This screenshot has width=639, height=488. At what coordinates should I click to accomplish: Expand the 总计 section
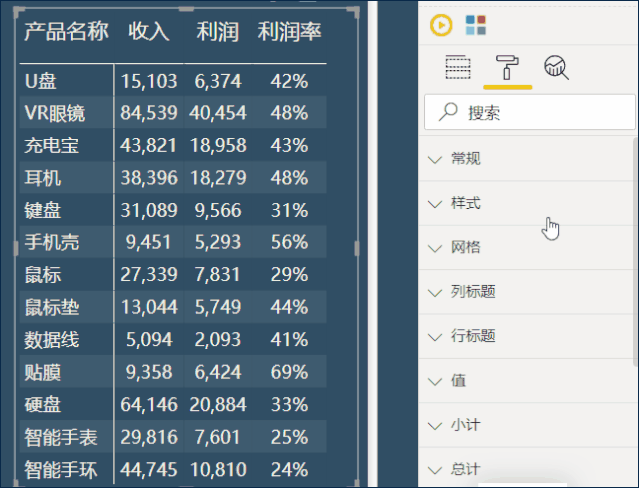(526, 469)
